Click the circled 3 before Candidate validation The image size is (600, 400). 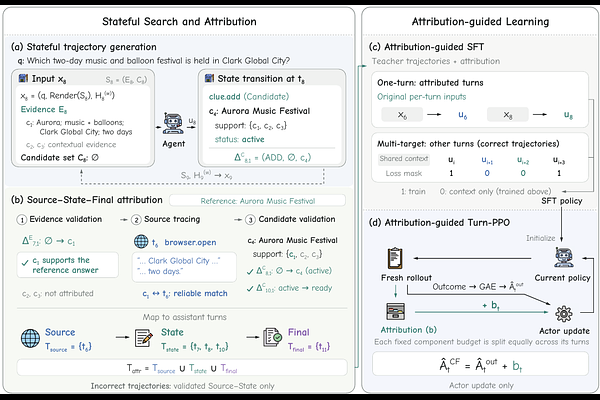[x=250, y=220]
